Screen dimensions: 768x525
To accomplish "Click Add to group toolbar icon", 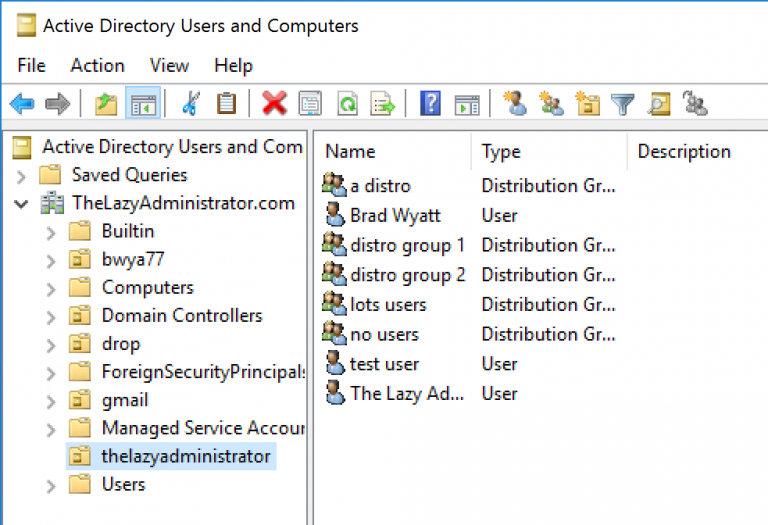I will [x=695, y=104].
